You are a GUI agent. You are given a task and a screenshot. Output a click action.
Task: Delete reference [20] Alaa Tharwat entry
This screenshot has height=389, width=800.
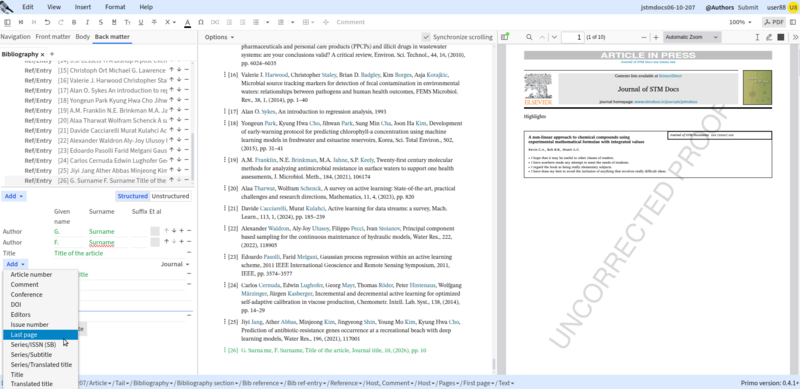pyautogui.click(x=187, y=120)
